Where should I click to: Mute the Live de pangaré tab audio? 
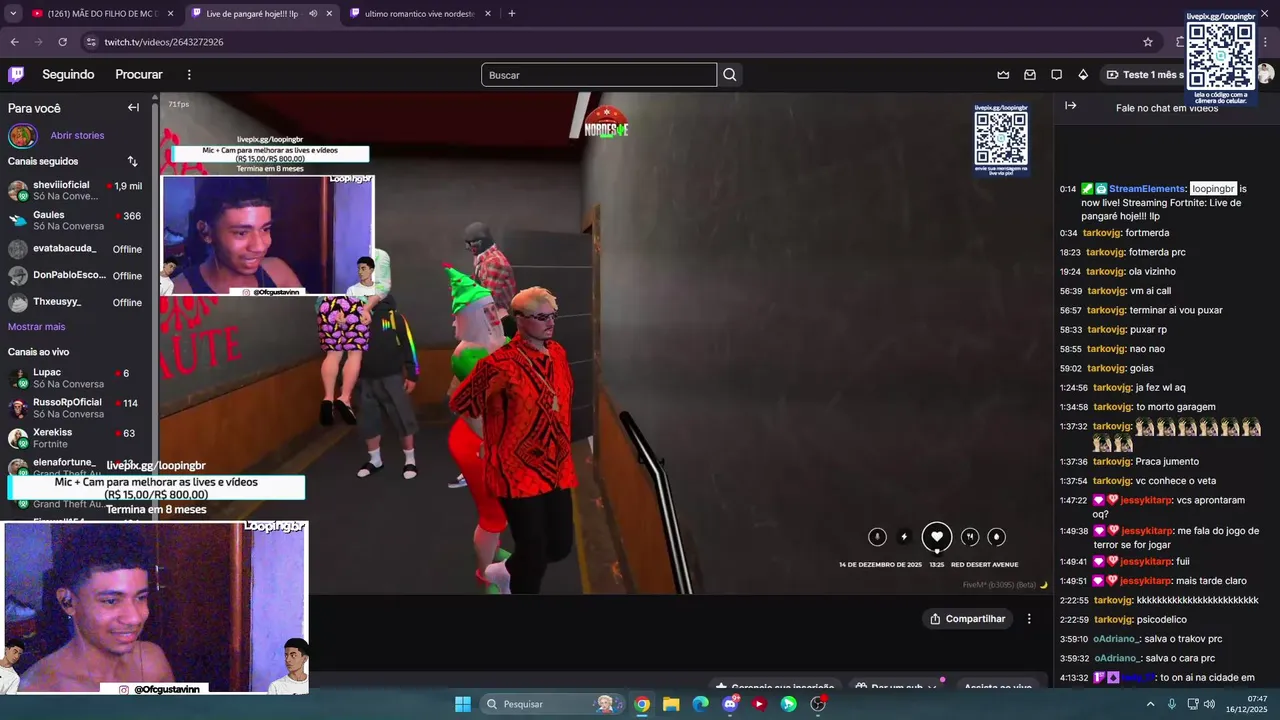tap(313, 14)
